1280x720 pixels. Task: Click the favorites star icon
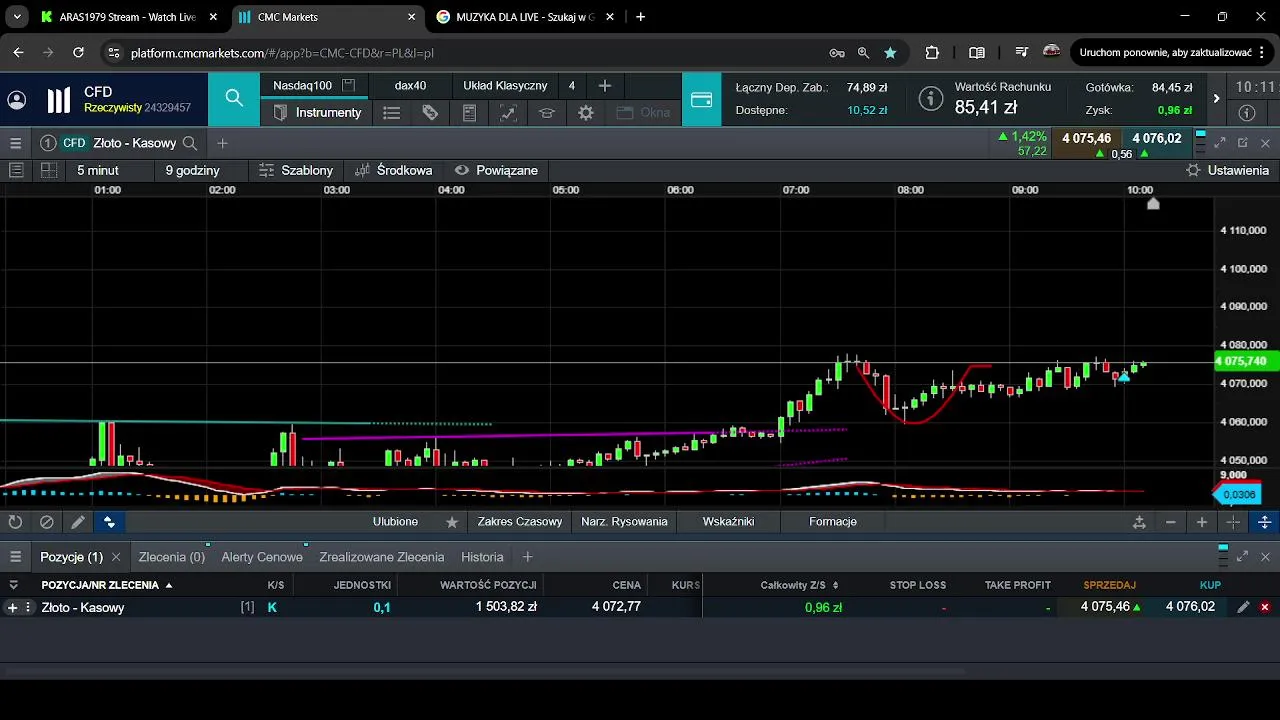(x=452, y=522)
